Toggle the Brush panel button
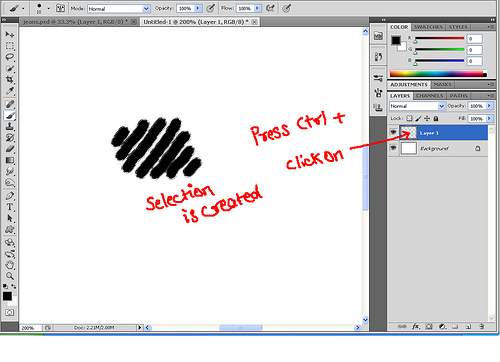Viewport: 500px width, 362px height. click(60, 8)
